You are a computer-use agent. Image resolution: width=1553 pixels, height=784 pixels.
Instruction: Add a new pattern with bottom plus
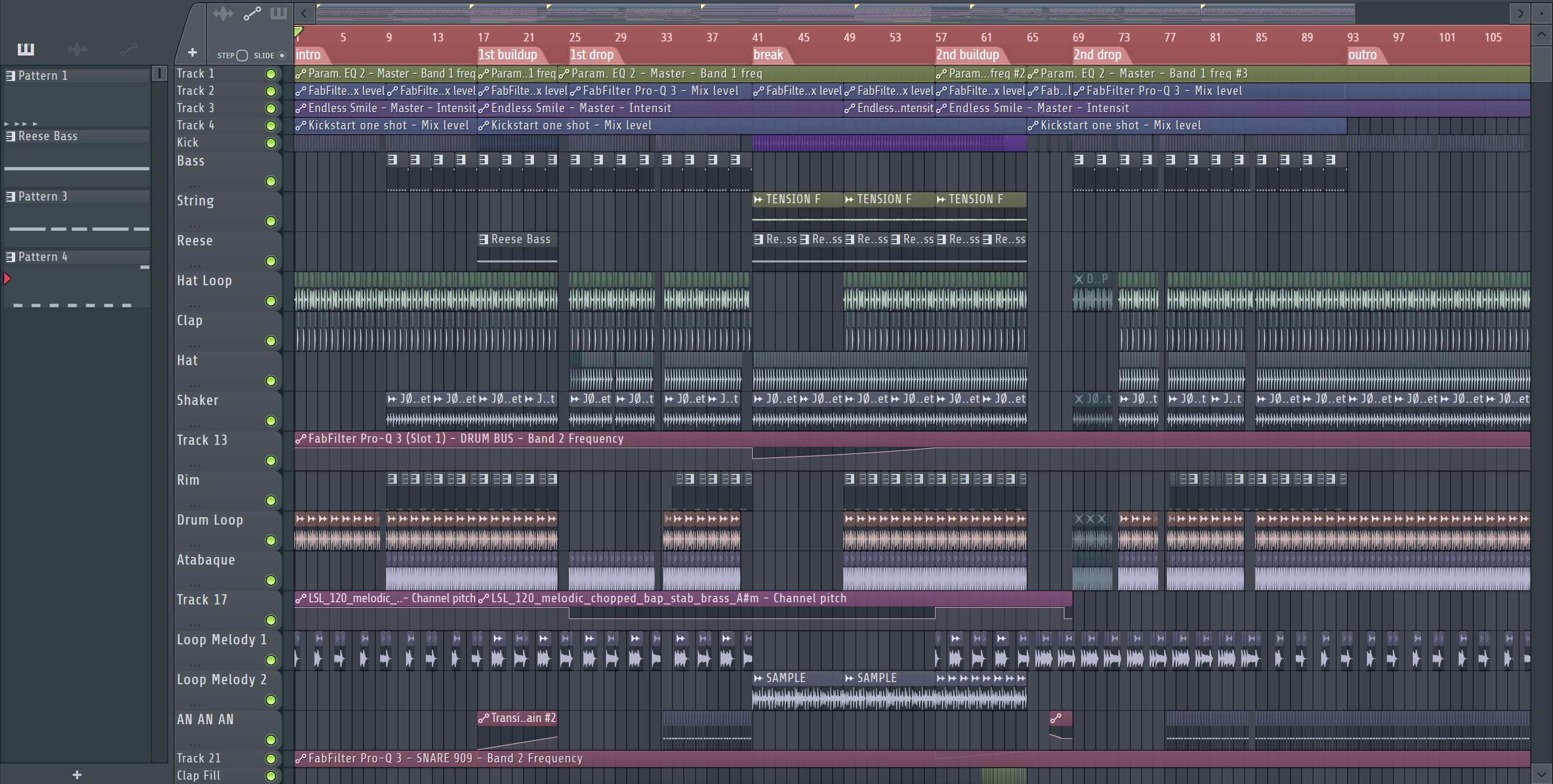tap(77, 775)
